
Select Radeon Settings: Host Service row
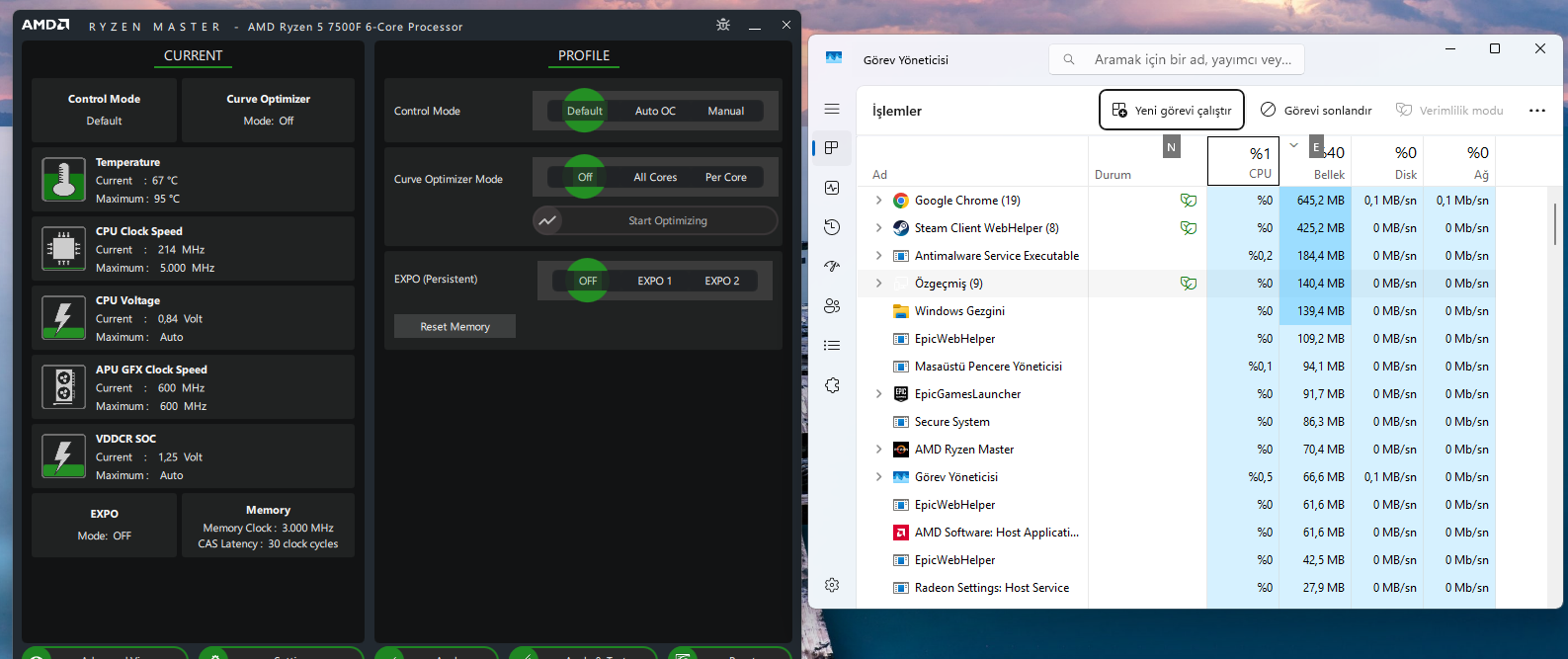[1176, 588]
